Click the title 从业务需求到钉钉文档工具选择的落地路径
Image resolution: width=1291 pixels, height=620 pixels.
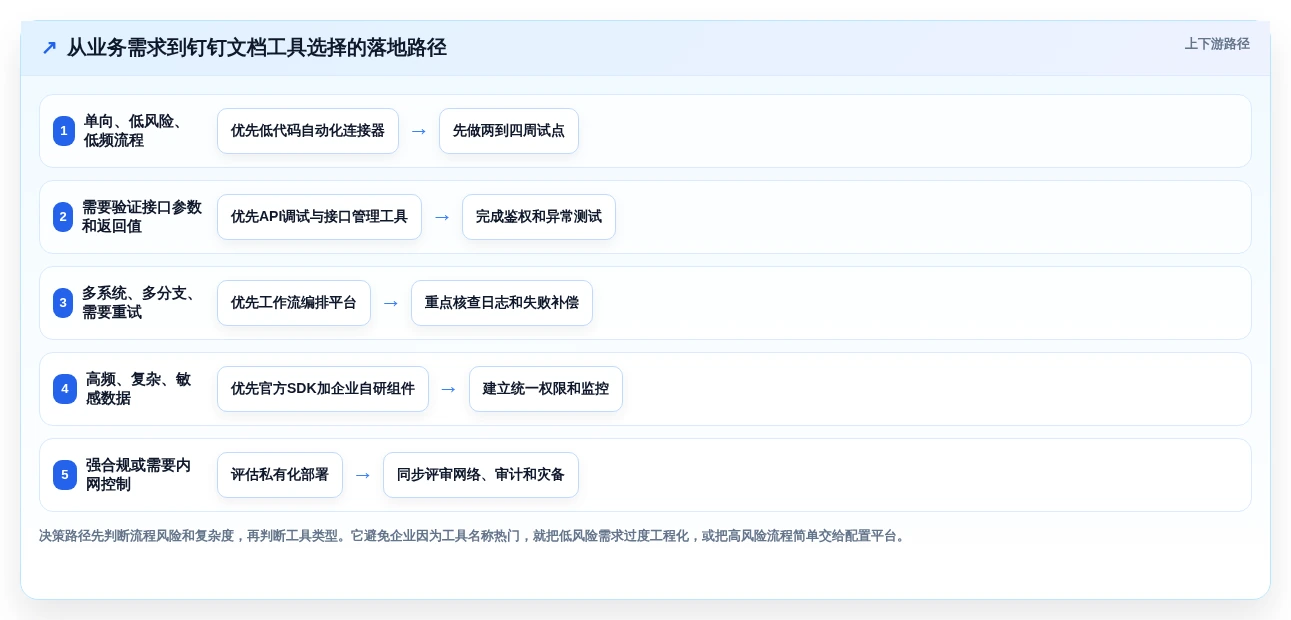coord(256,48)
